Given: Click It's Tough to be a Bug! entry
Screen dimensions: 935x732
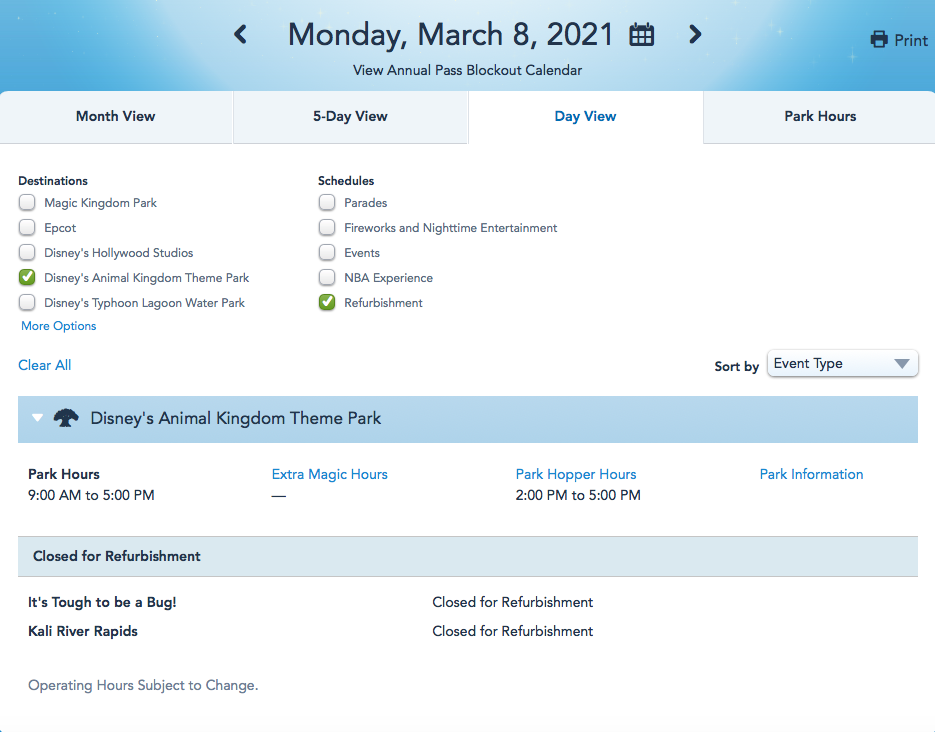Looking at the screenshot, I should click(102, 603).
